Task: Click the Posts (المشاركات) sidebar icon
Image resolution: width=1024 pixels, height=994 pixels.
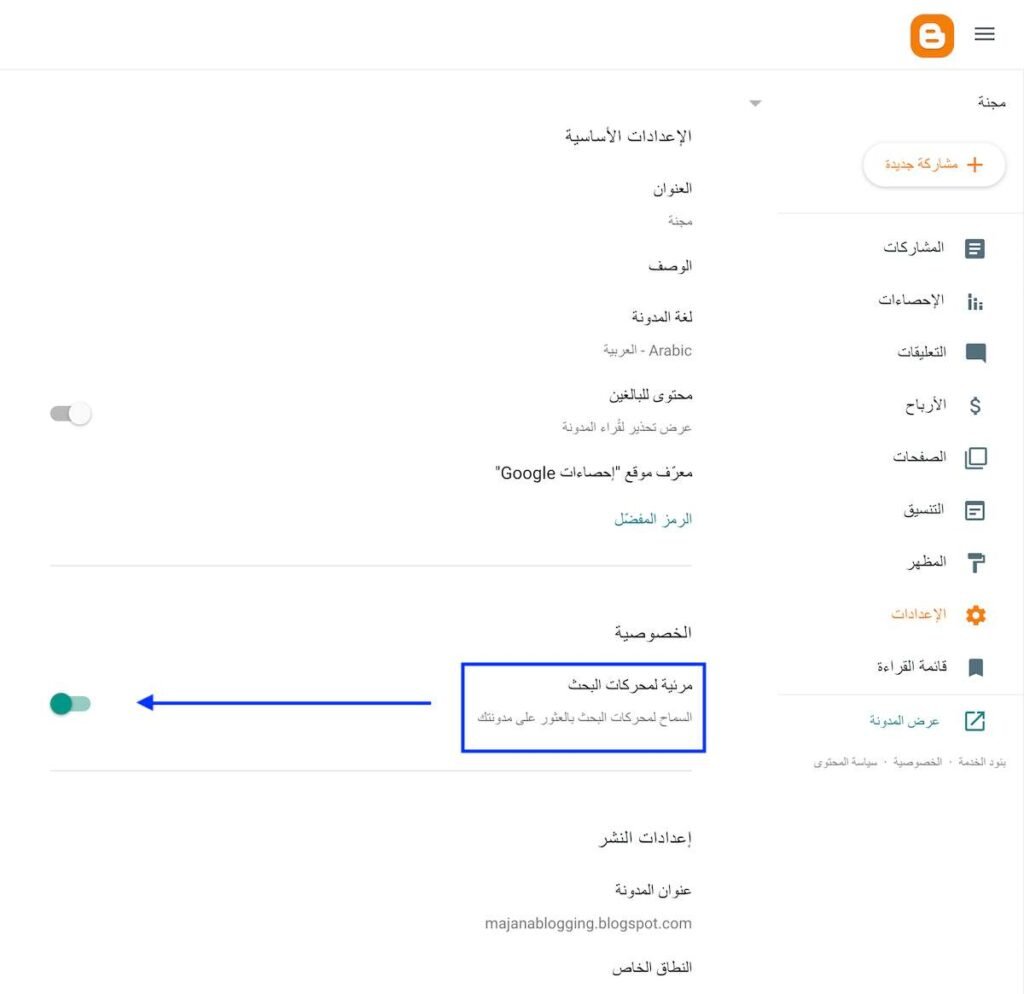Action: coord(975,249)
